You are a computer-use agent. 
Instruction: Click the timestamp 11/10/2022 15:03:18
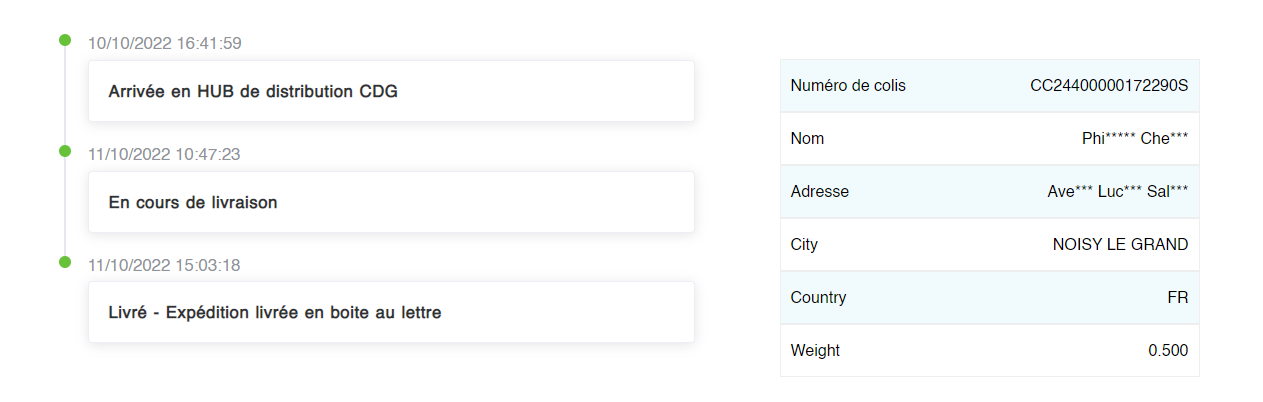(x=165, y=265)
